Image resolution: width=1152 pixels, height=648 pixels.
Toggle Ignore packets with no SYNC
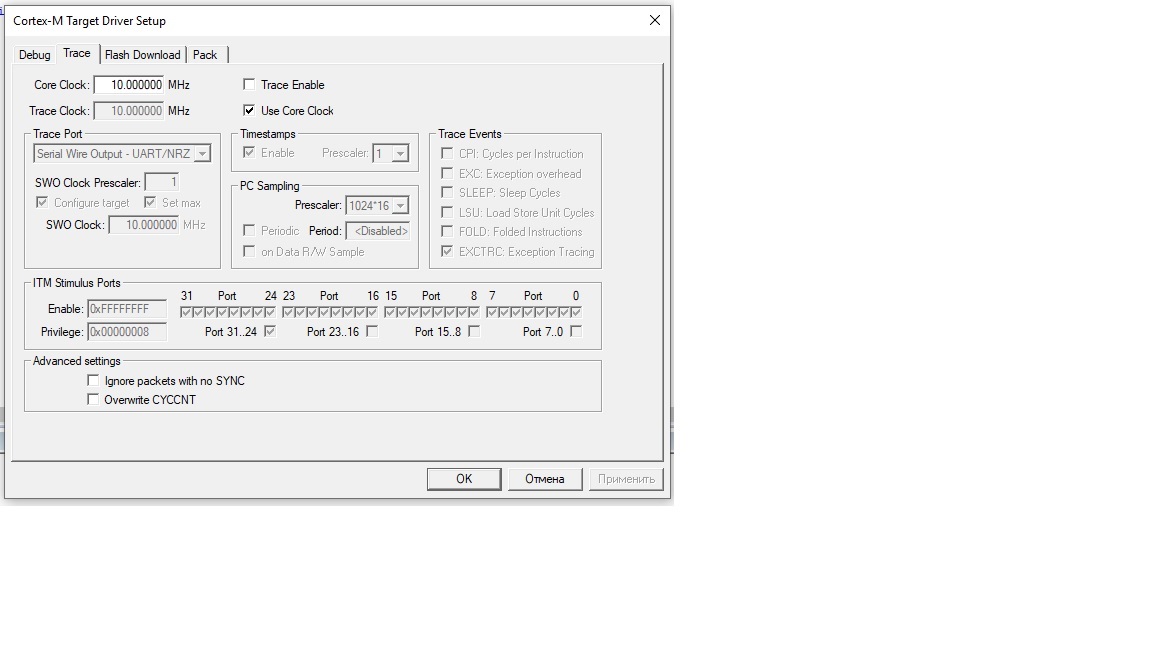93,381
